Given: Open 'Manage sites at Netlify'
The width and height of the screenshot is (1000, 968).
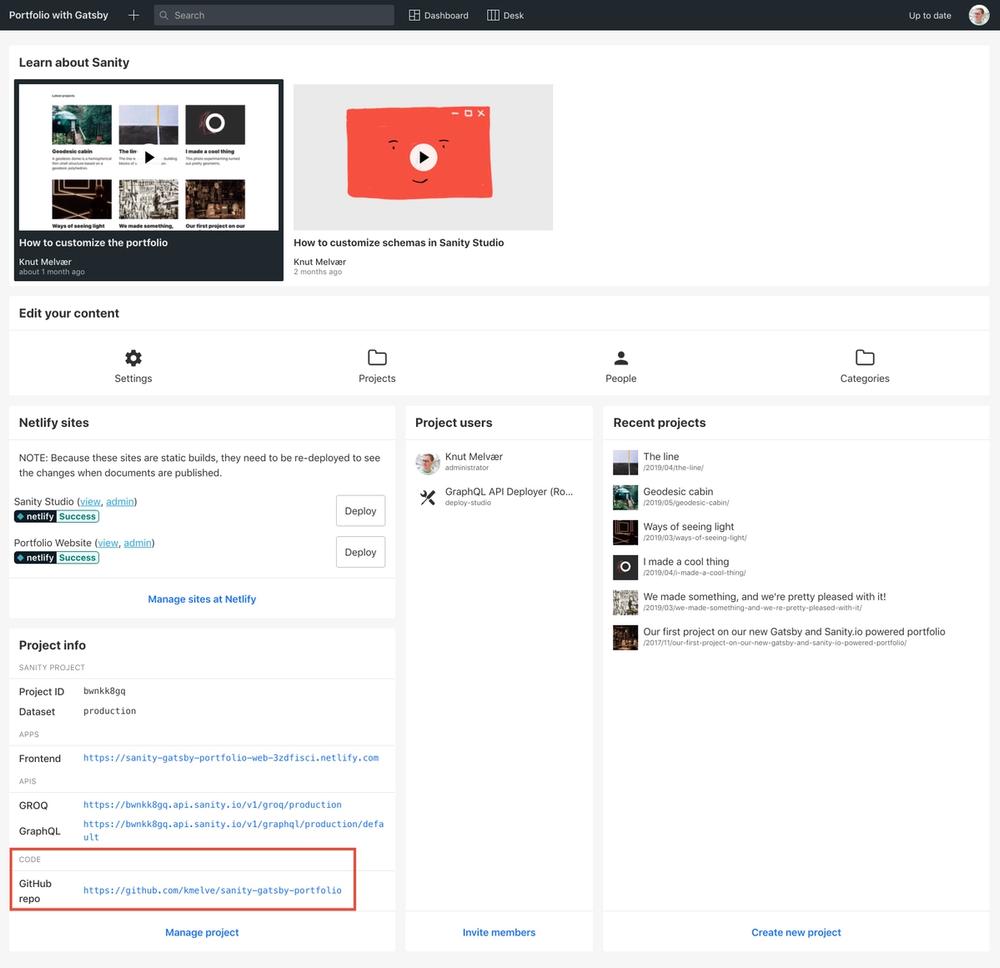Looking at the screenshot, I should pos(202,599).
